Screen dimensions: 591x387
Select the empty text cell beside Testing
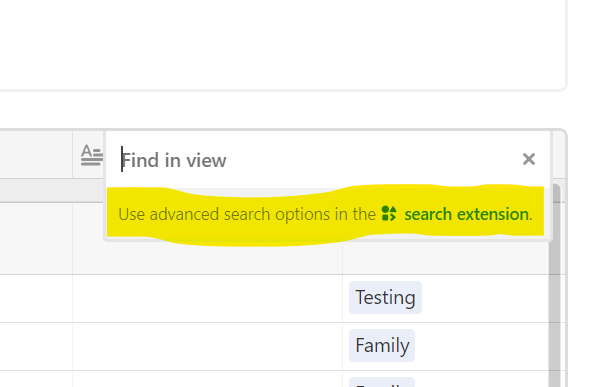coord(207,298)
